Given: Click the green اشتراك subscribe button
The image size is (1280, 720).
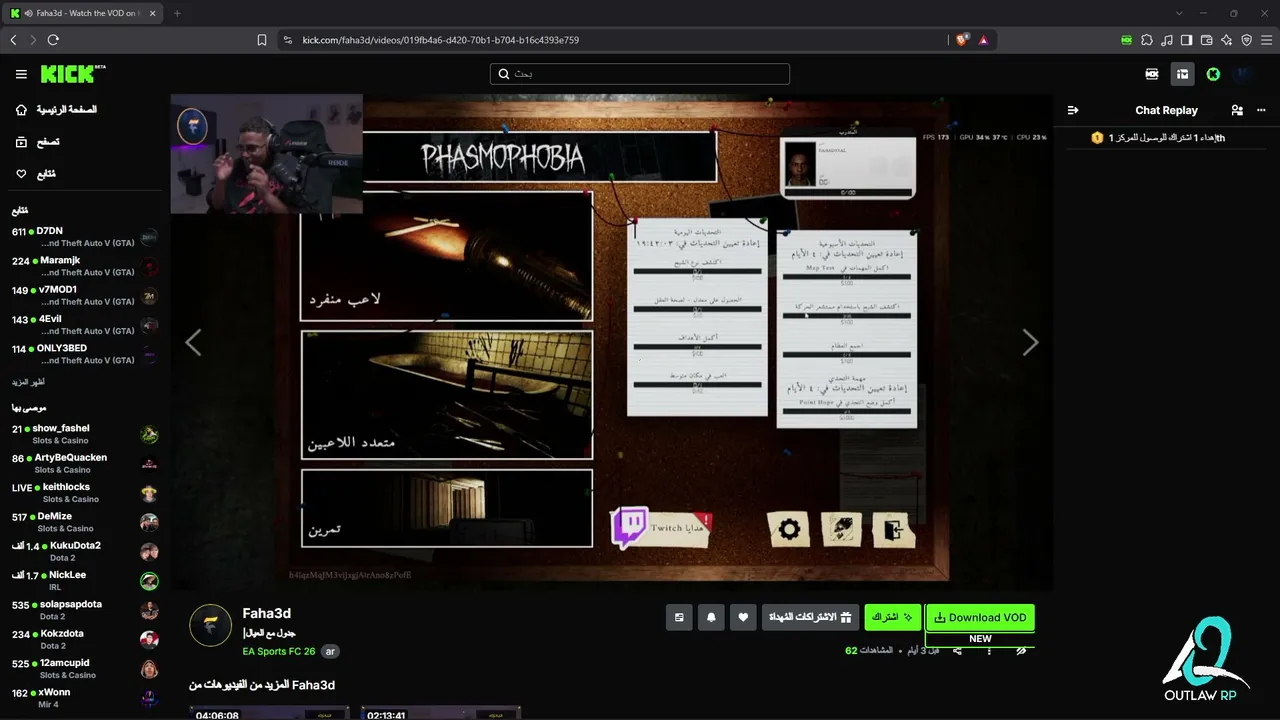Looking at the screenshot, I should [x=892, y=618].
